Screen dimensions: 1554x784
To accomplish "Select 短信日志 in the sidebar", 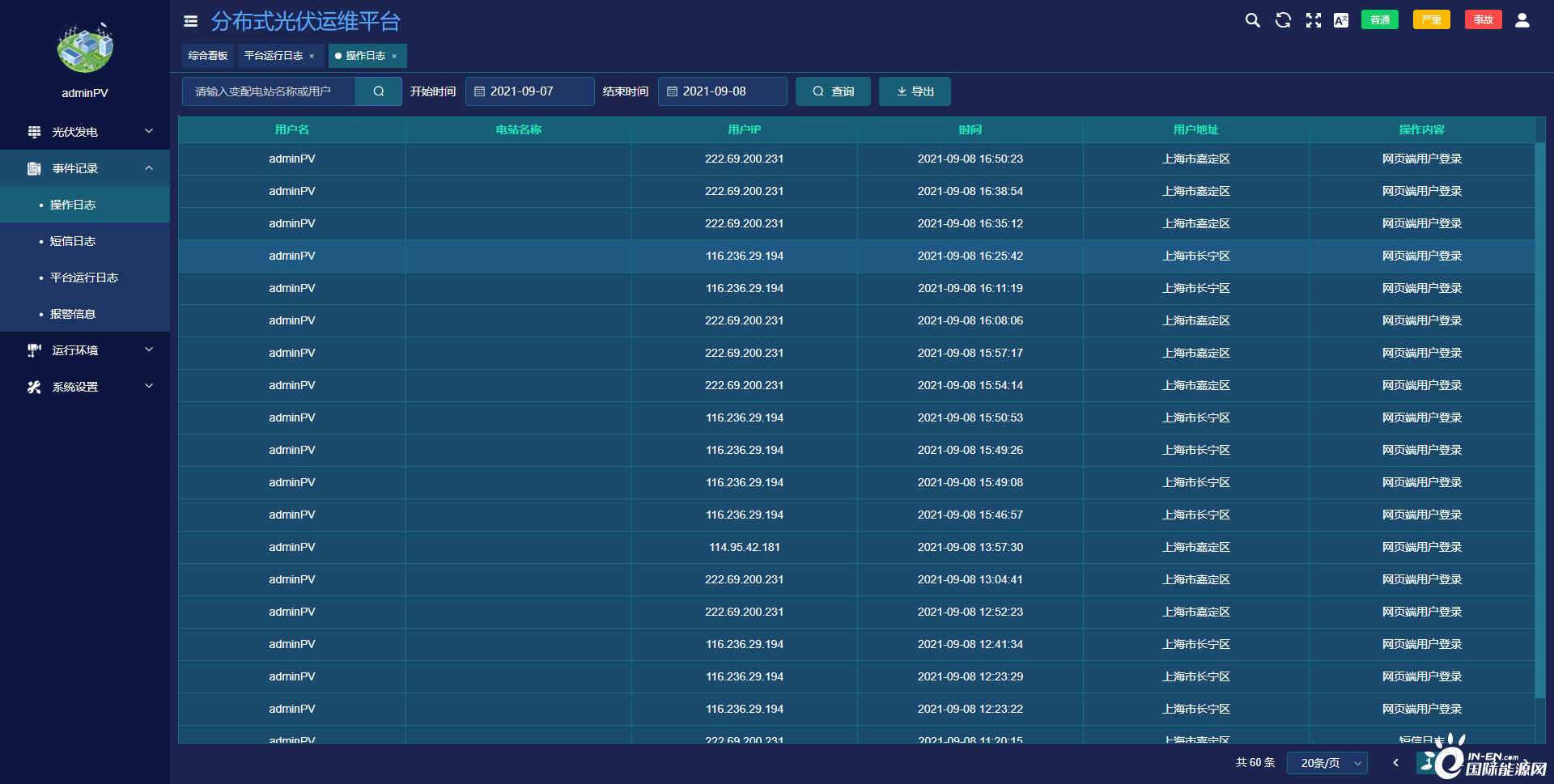I will pyautogui.click(x=73, y=241).
